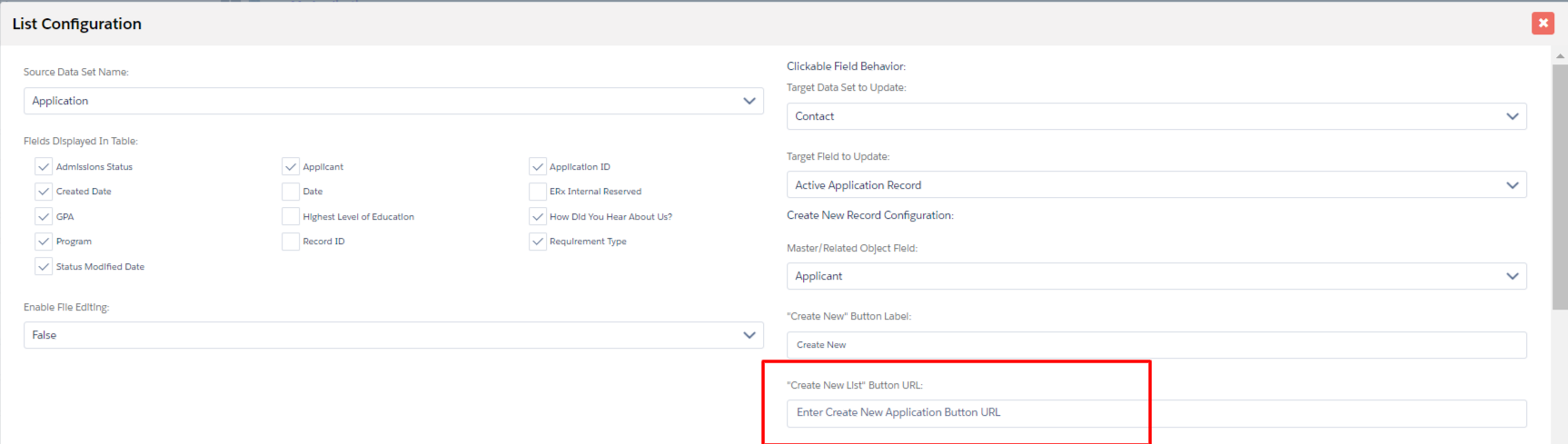This screenshot has width=1568, height=444.
Task: Uncheck the Created Date field checkbox
Action: pos(44,192)
